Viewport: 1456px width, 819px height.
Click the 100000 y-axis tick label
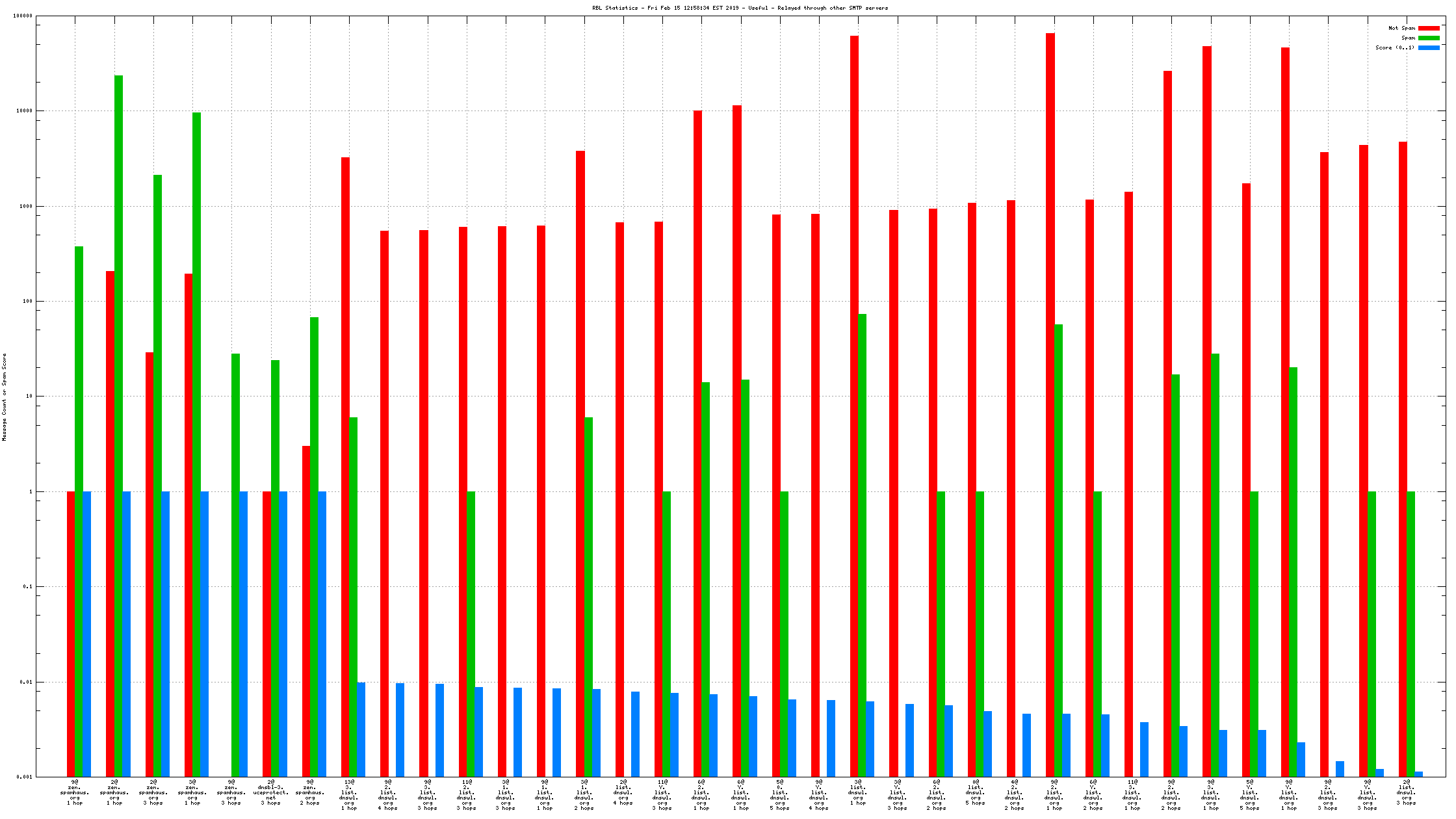tap(23, 16)
